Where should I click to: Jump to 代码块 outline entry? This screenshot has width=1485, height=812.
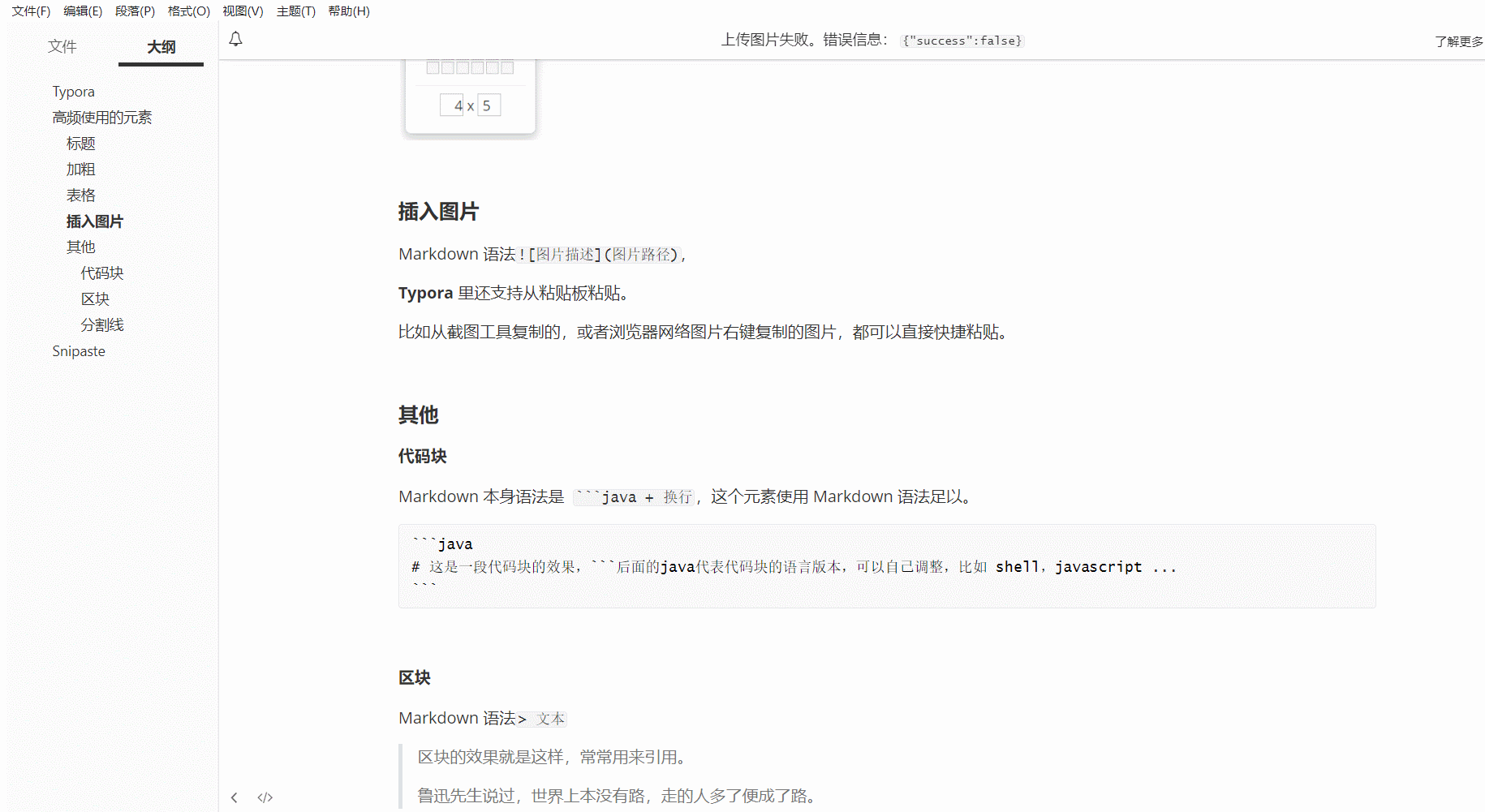click(x=102, y=273)
